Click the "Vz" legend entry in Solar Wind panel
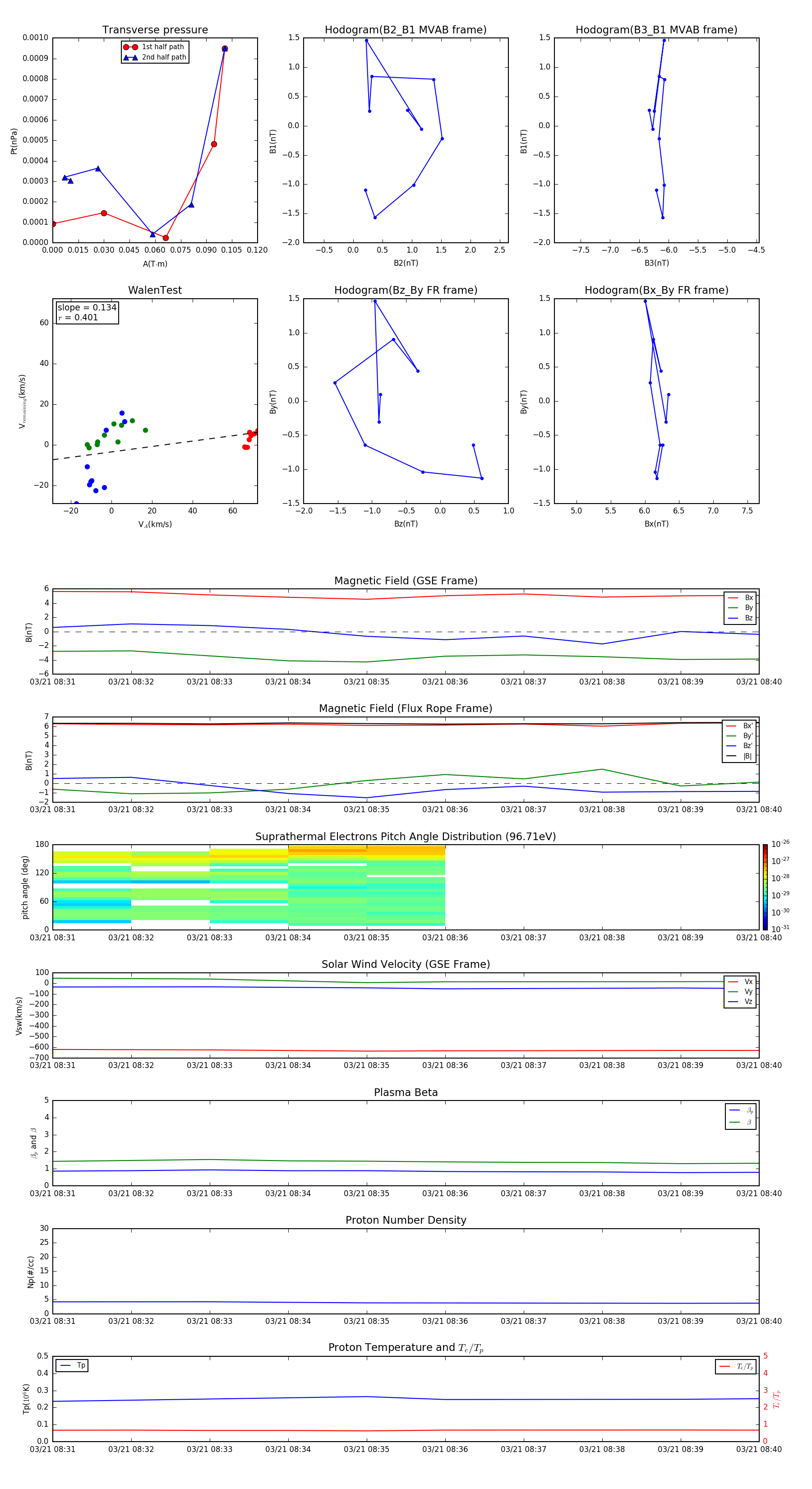 point(741,1002)
